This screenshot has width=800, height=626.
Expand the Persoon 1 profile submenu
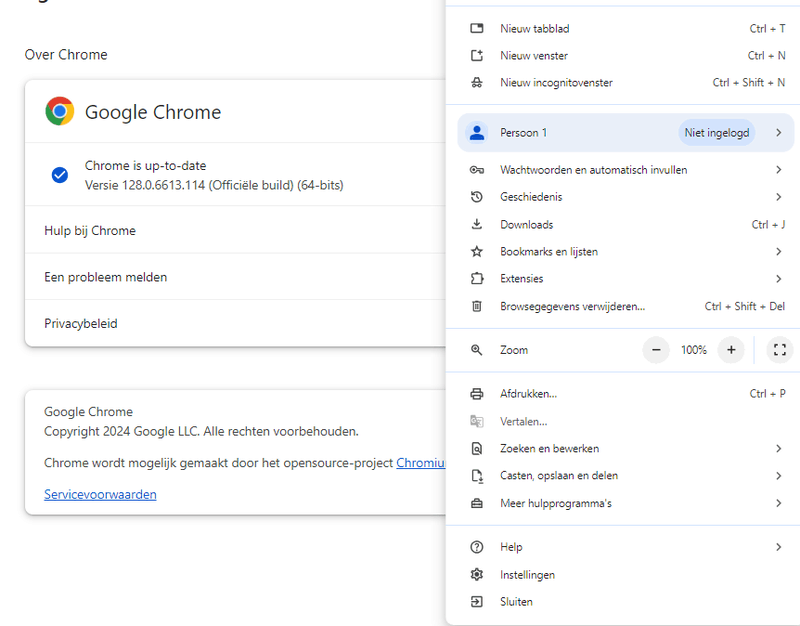pos(778,133)
